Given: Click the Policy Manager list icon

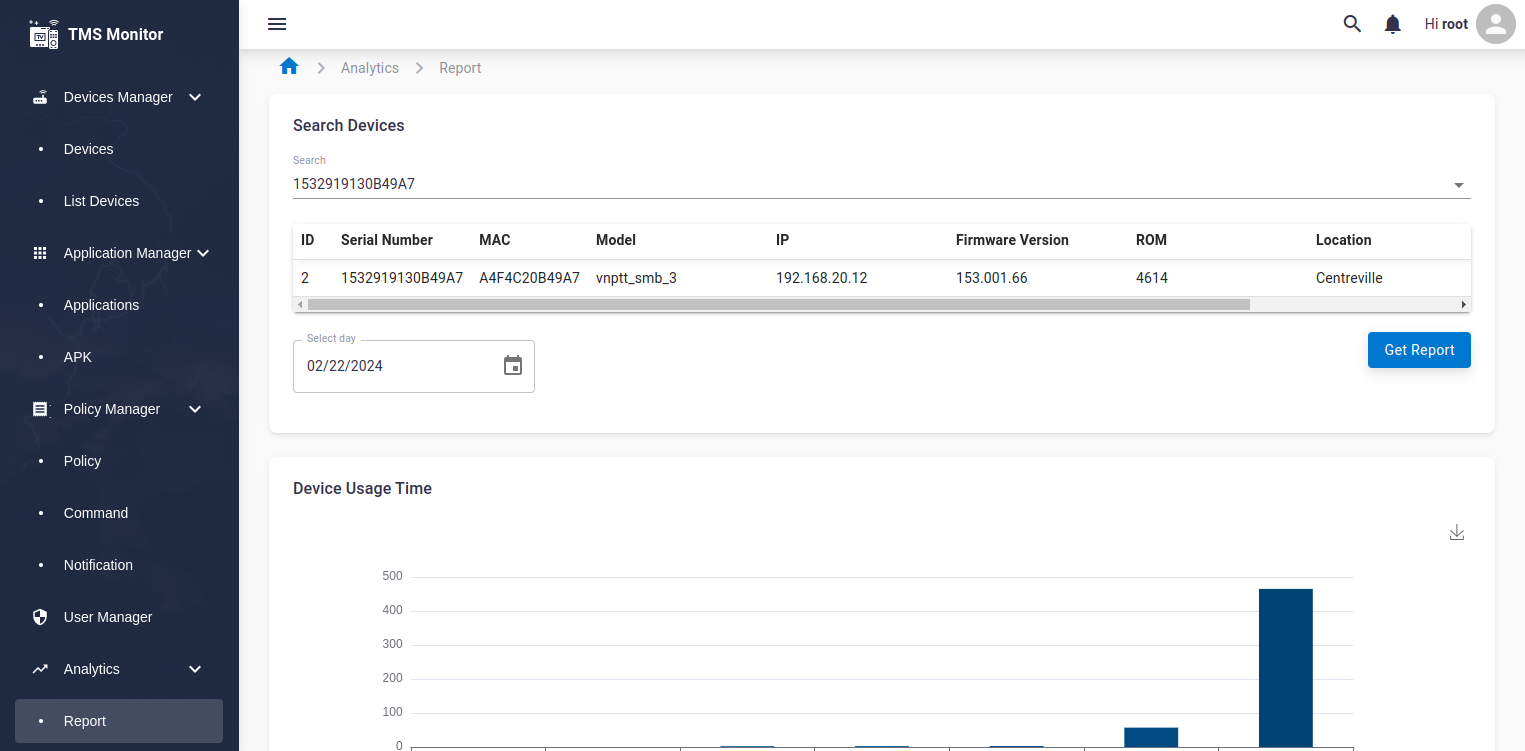Looking at the screenshot, I should [x=40, y=409].
